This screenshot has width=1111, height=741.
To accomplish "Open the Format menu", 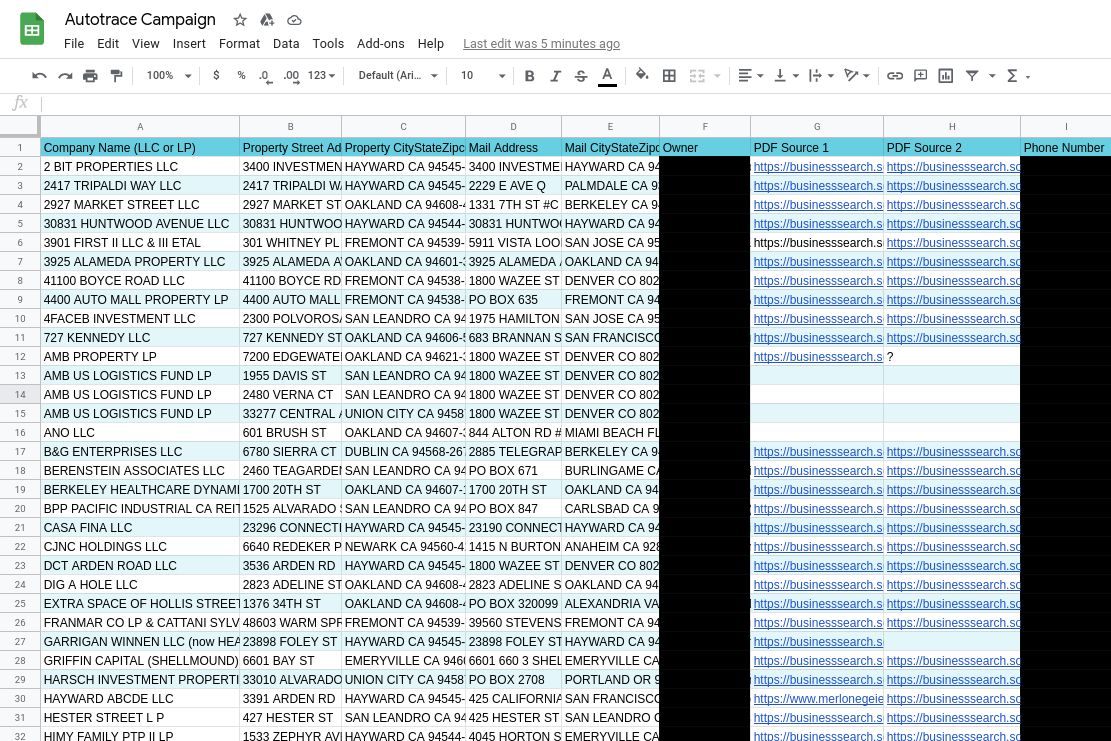I will coord(239,44).
